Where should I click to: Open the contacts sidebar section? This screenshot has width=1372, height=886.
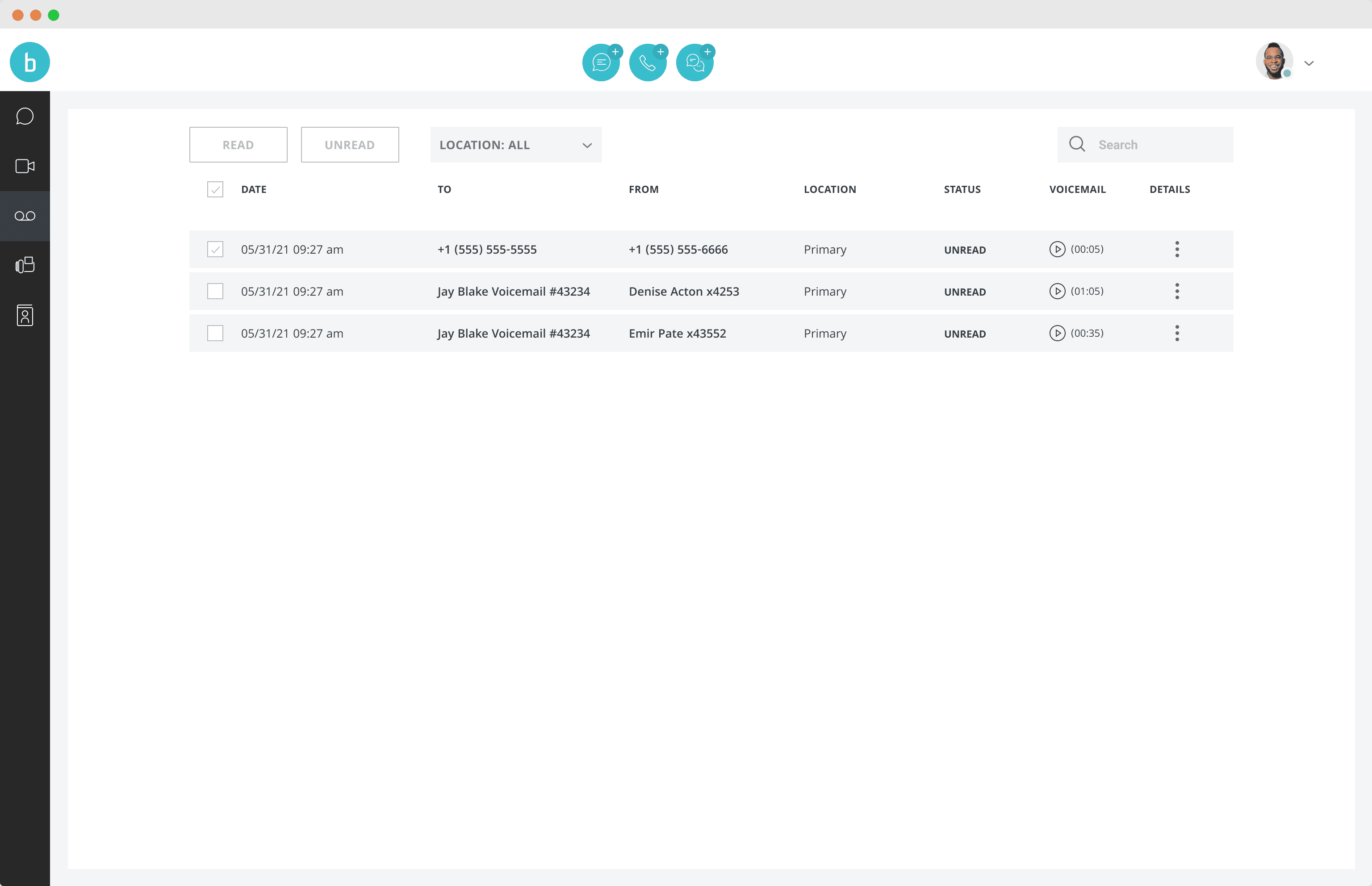click(25, 315)
